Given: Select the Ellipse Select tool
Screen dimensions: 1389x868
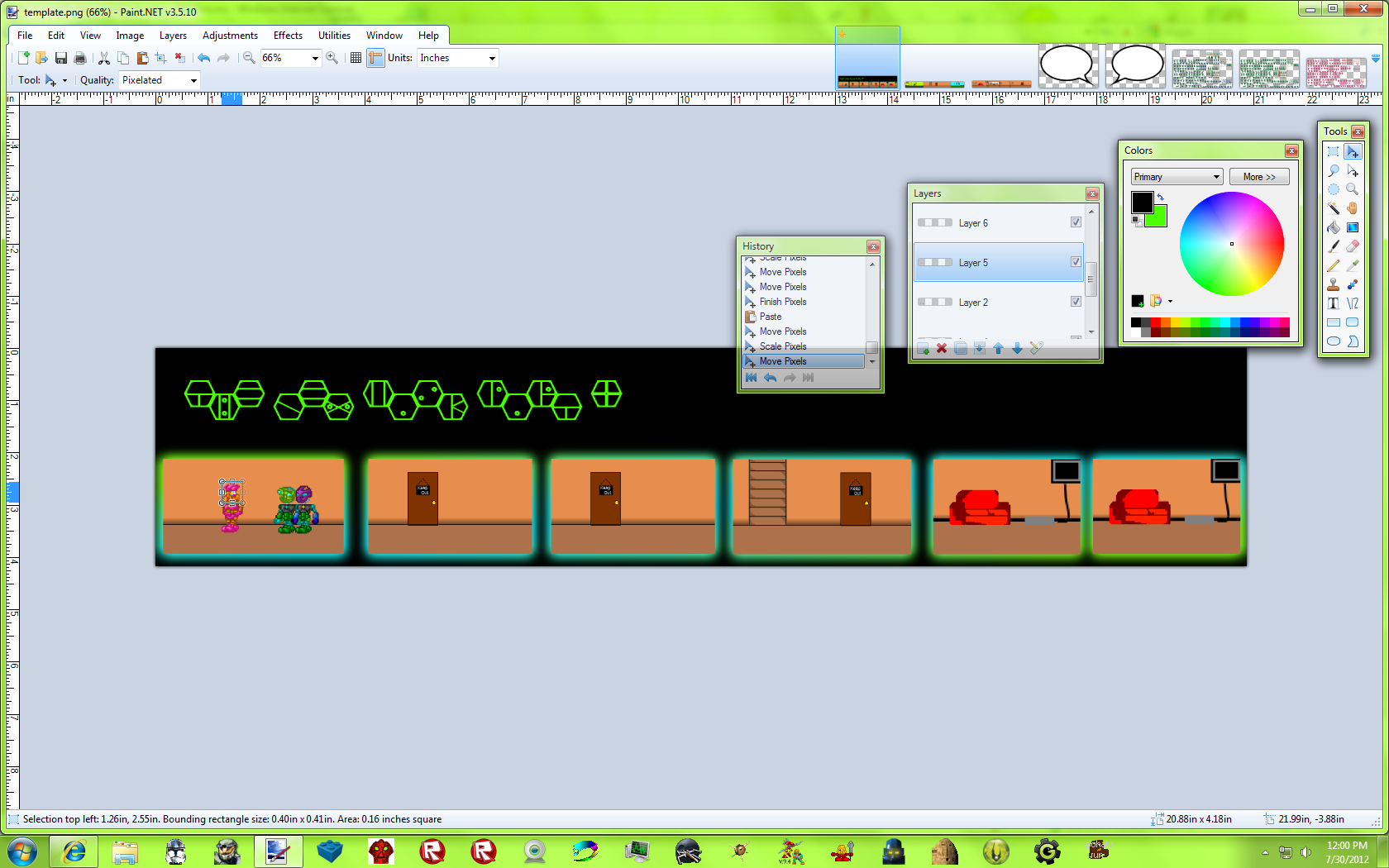Looking at the screenshot, I should pyautogui.click(x=1334, y=189).
